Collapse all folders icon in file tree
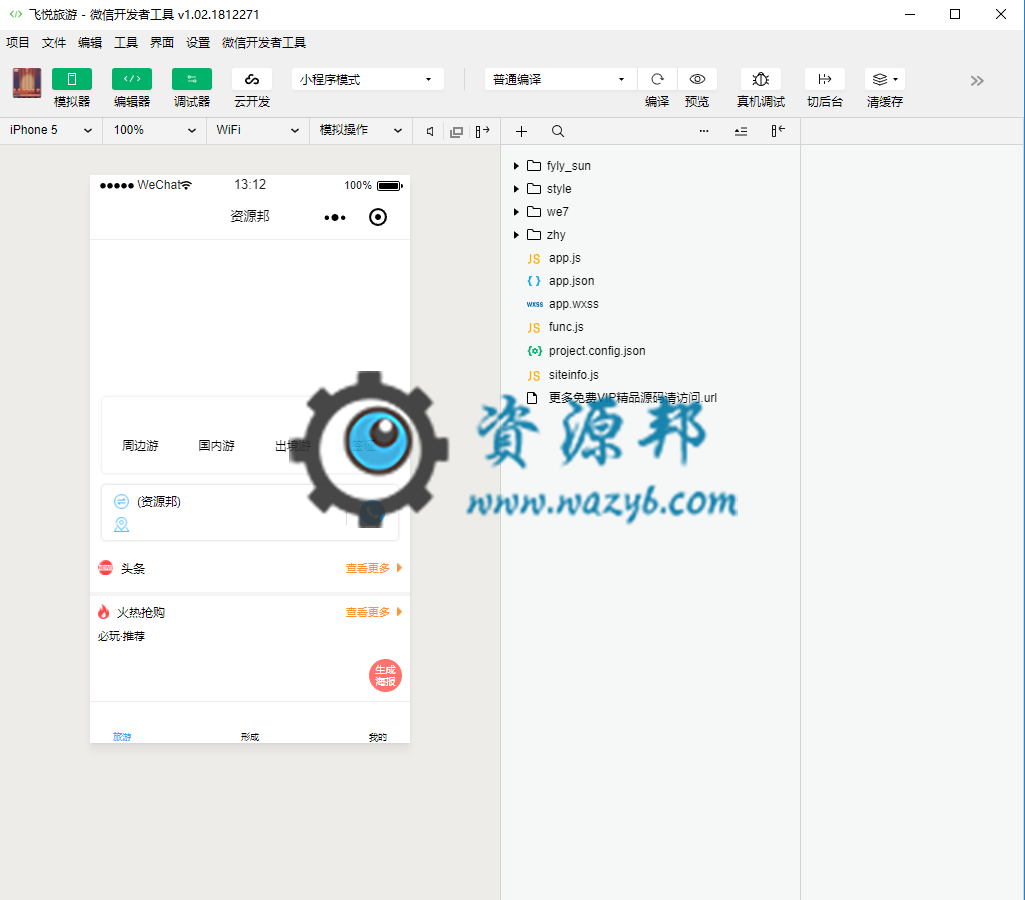Image resolution: width=1025 pixels, height=900 pixels. coord(741,131)
